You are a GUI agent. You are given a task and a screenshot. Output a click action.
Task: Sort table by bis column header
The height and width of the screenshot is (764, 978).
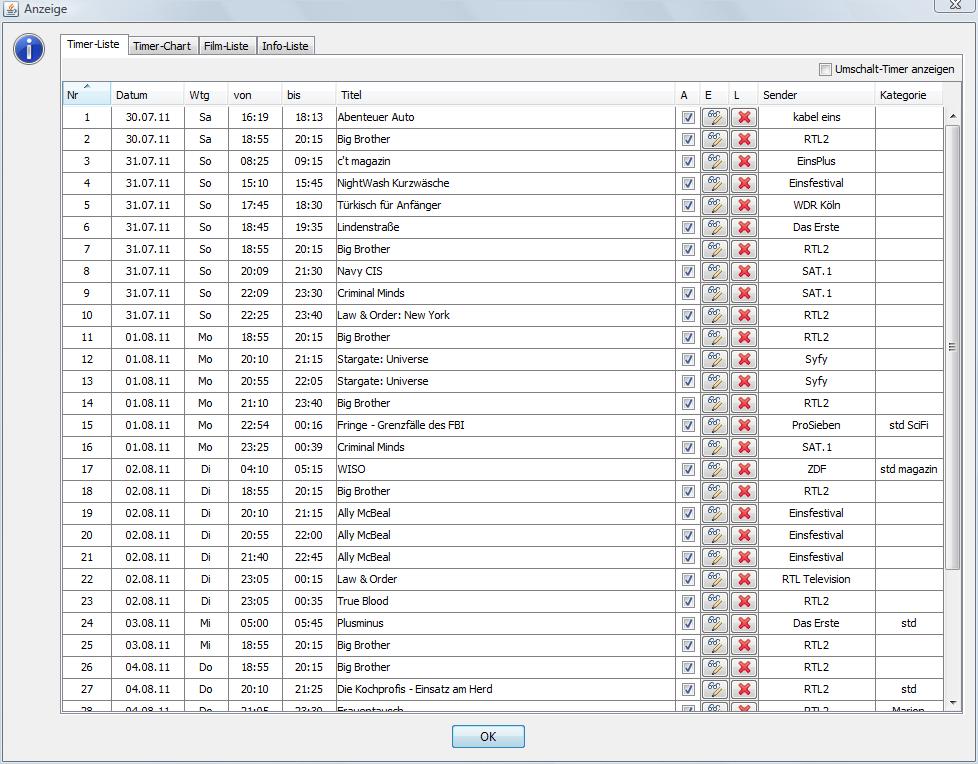pyautogui.click(x=309, y=95)
